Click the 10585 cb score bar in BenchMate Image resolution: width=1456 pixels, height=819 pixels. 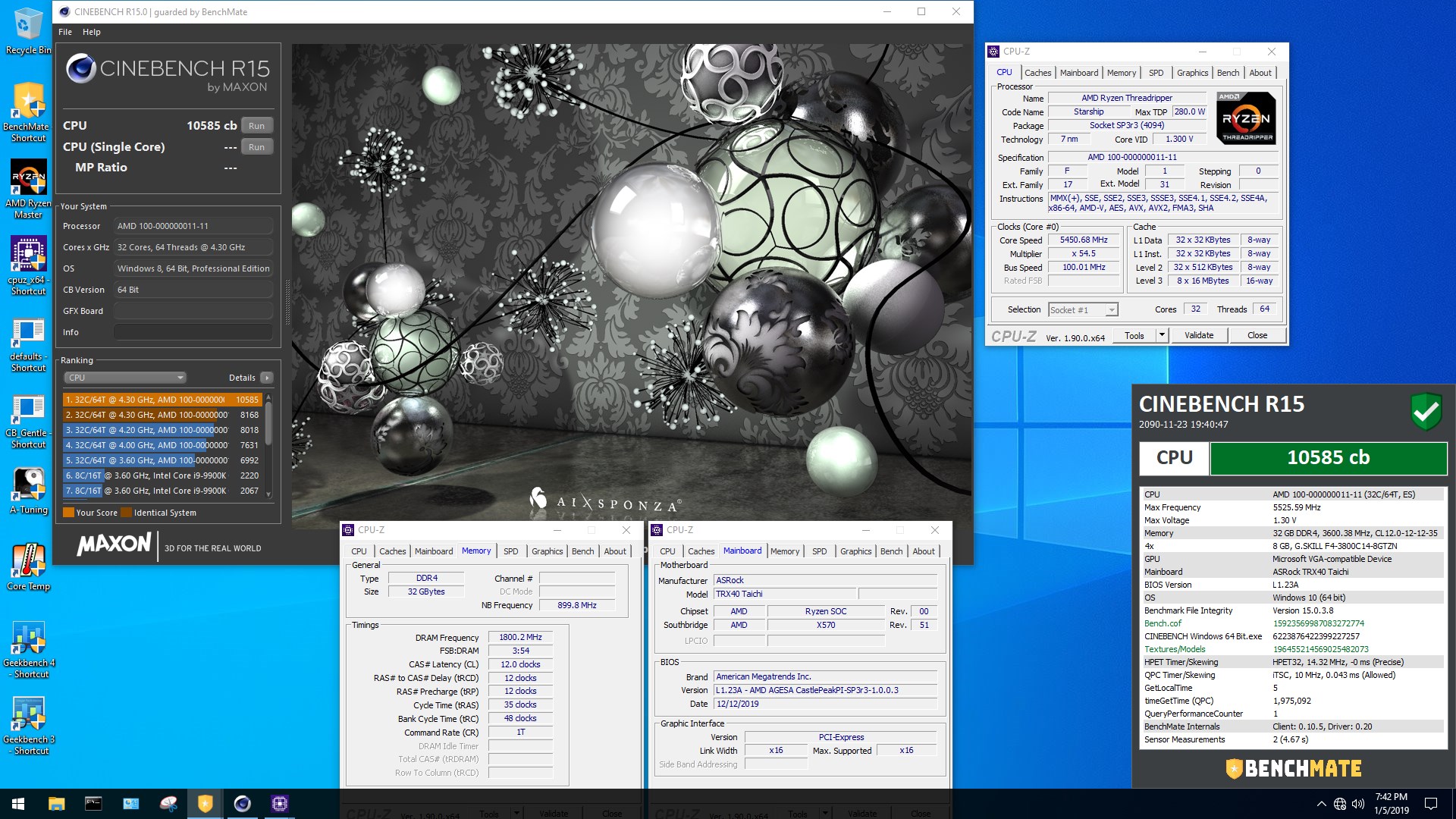point(1328,458)
